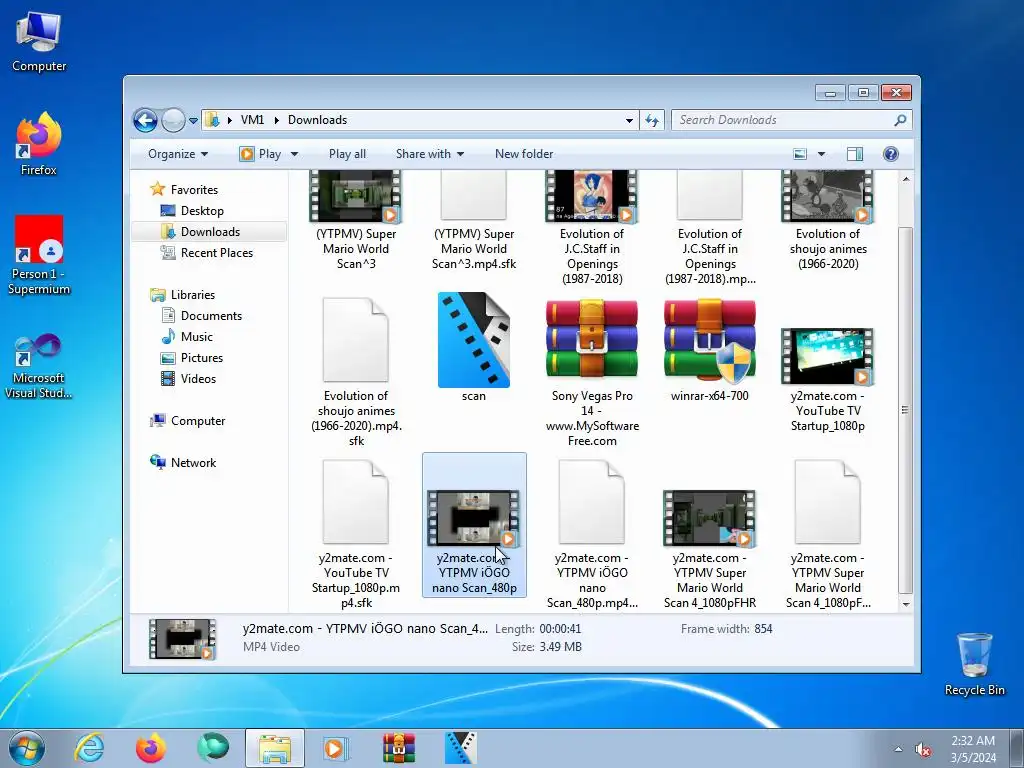
Task: Select Evolution of J.C.Staff in Openings video
Action: coord(592,229)
